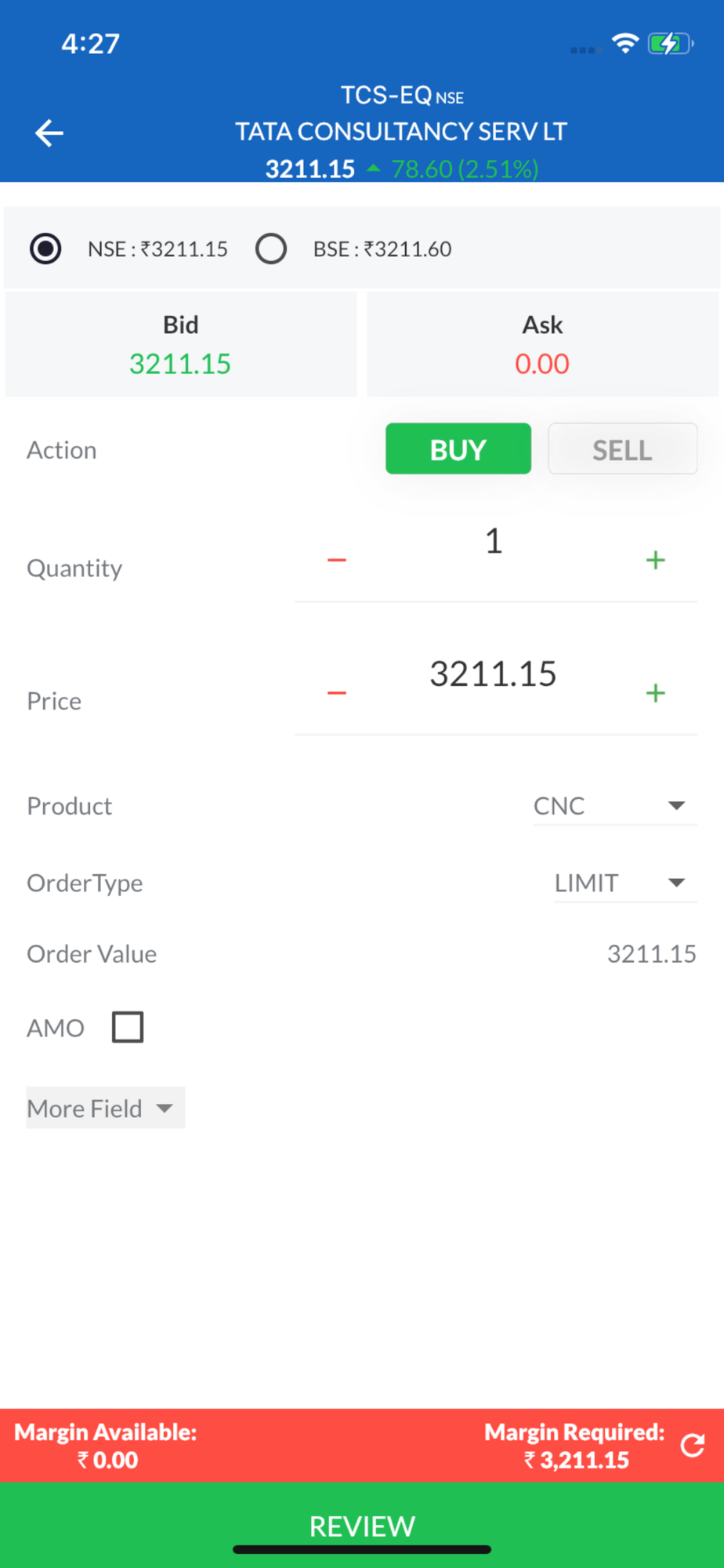The height and width of the screenshot is (1568, 724).
Task: Select the BSE exchange radio button
Action: pos(271,249)
